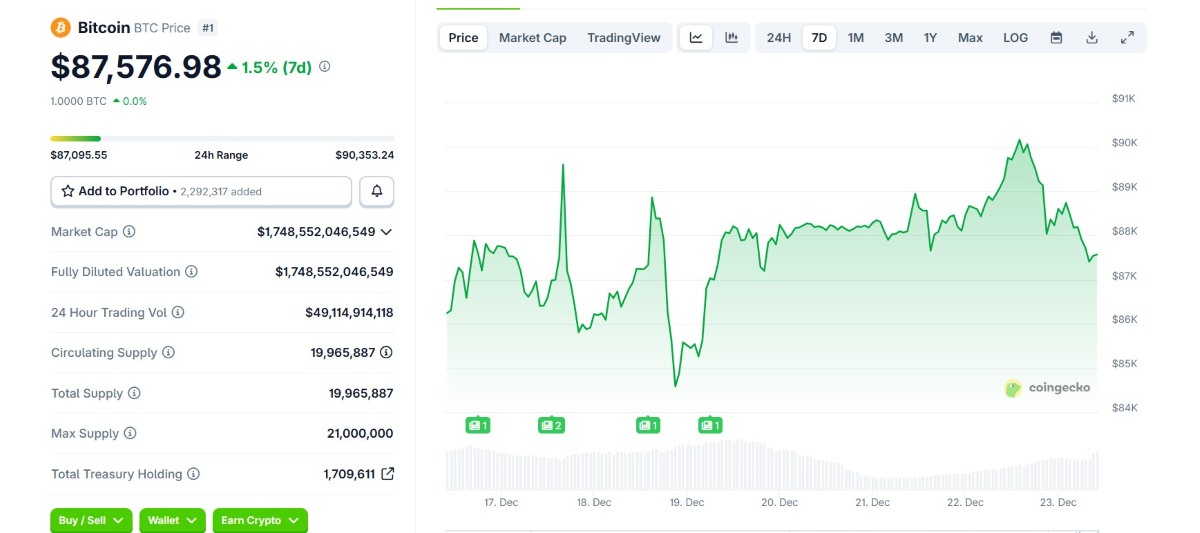Switch to the TradingView tab
Viewport: 1200px width, 533px height.
(624, 38)
